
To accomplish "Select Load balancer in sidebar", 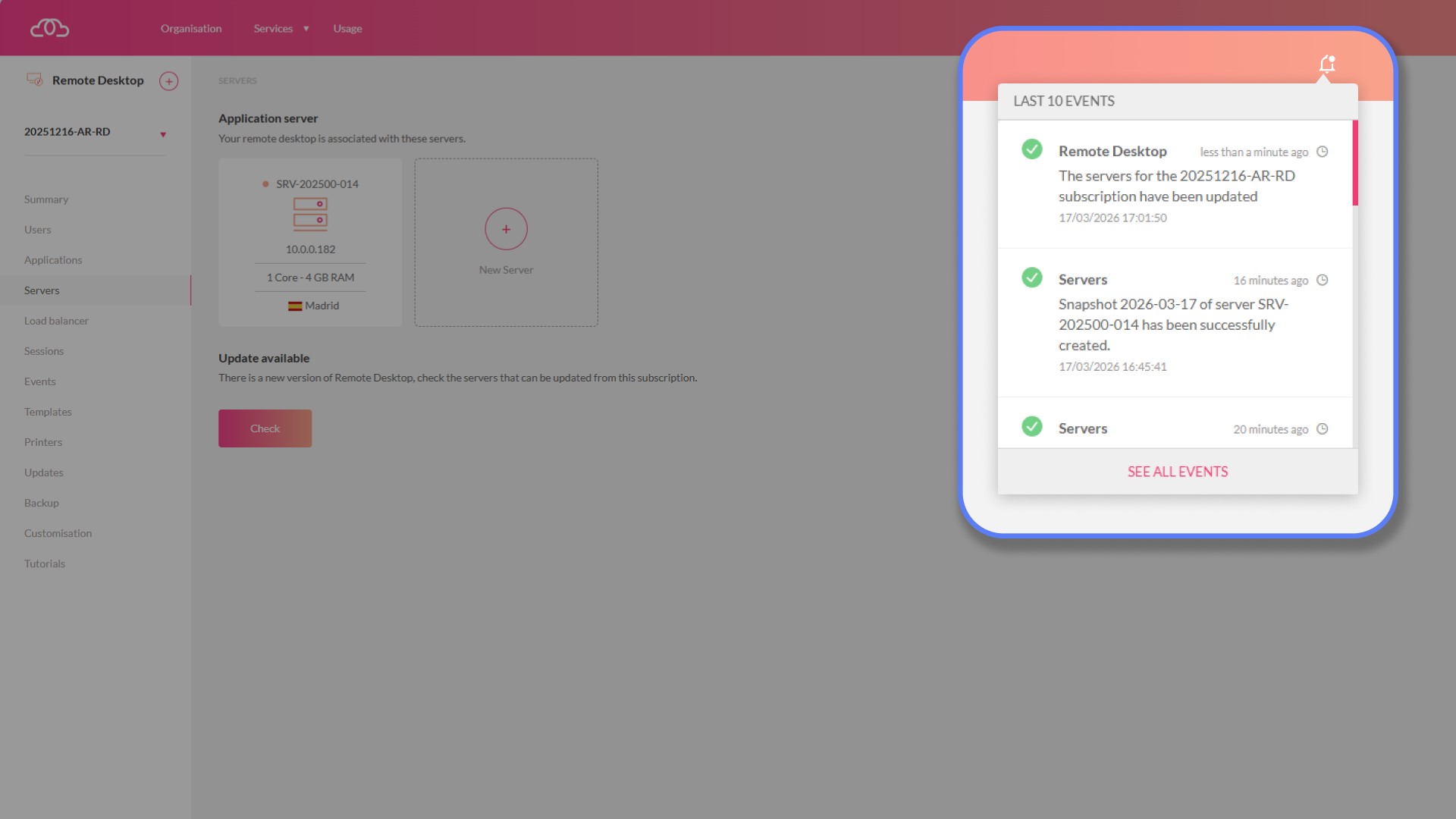I will click(56, 321).
